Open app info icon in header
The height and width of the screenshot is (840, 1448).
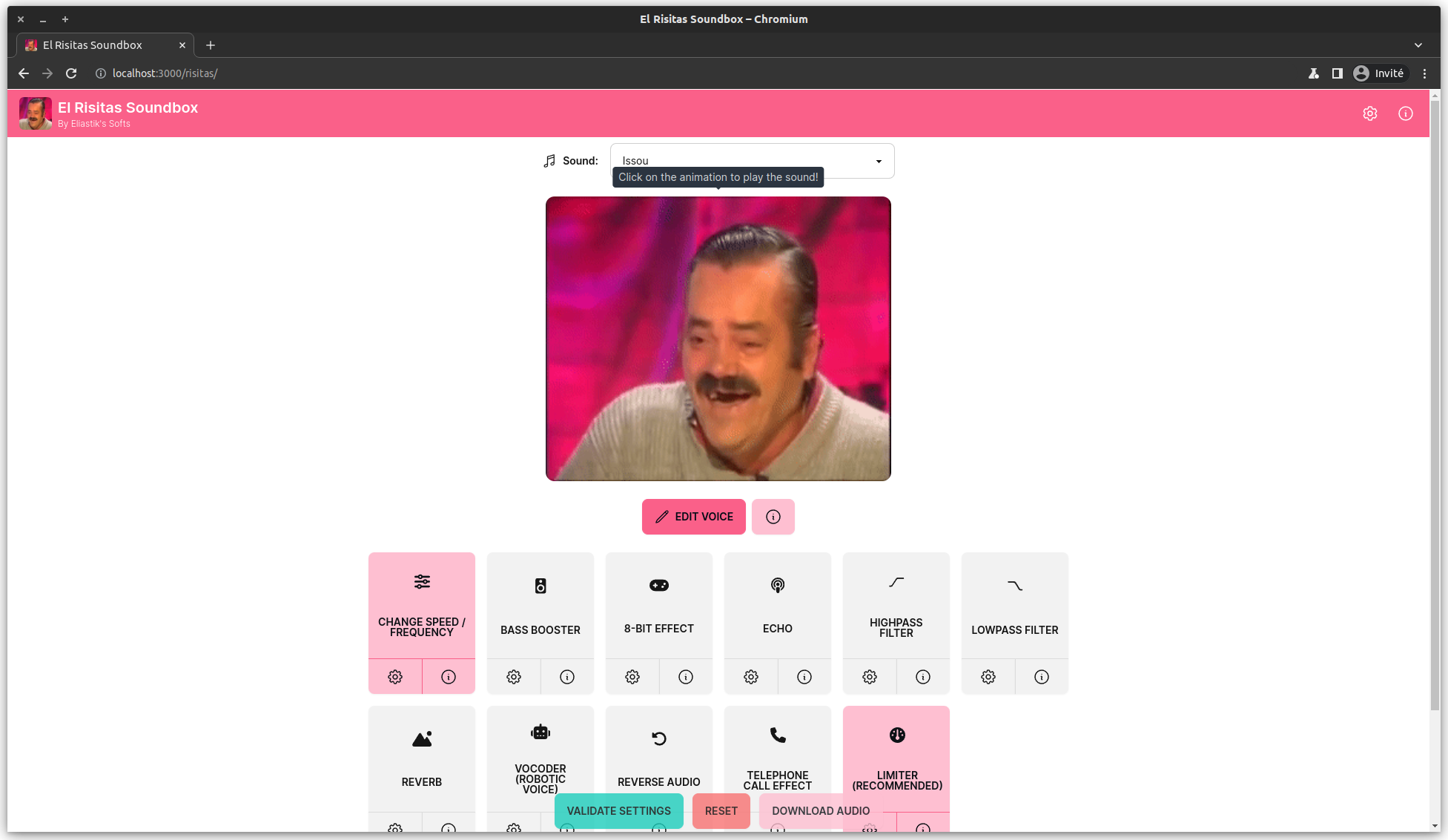[1405, 113]
